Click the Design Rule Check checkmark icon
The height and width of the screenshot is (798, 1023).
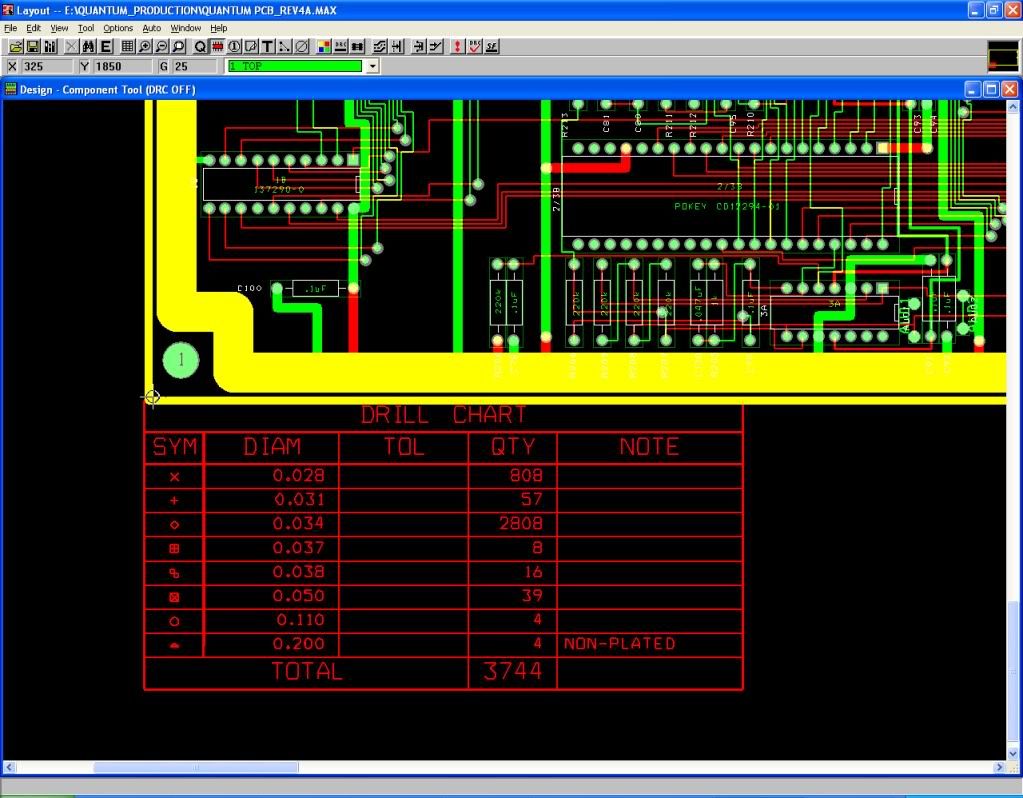tap(475, 46)
